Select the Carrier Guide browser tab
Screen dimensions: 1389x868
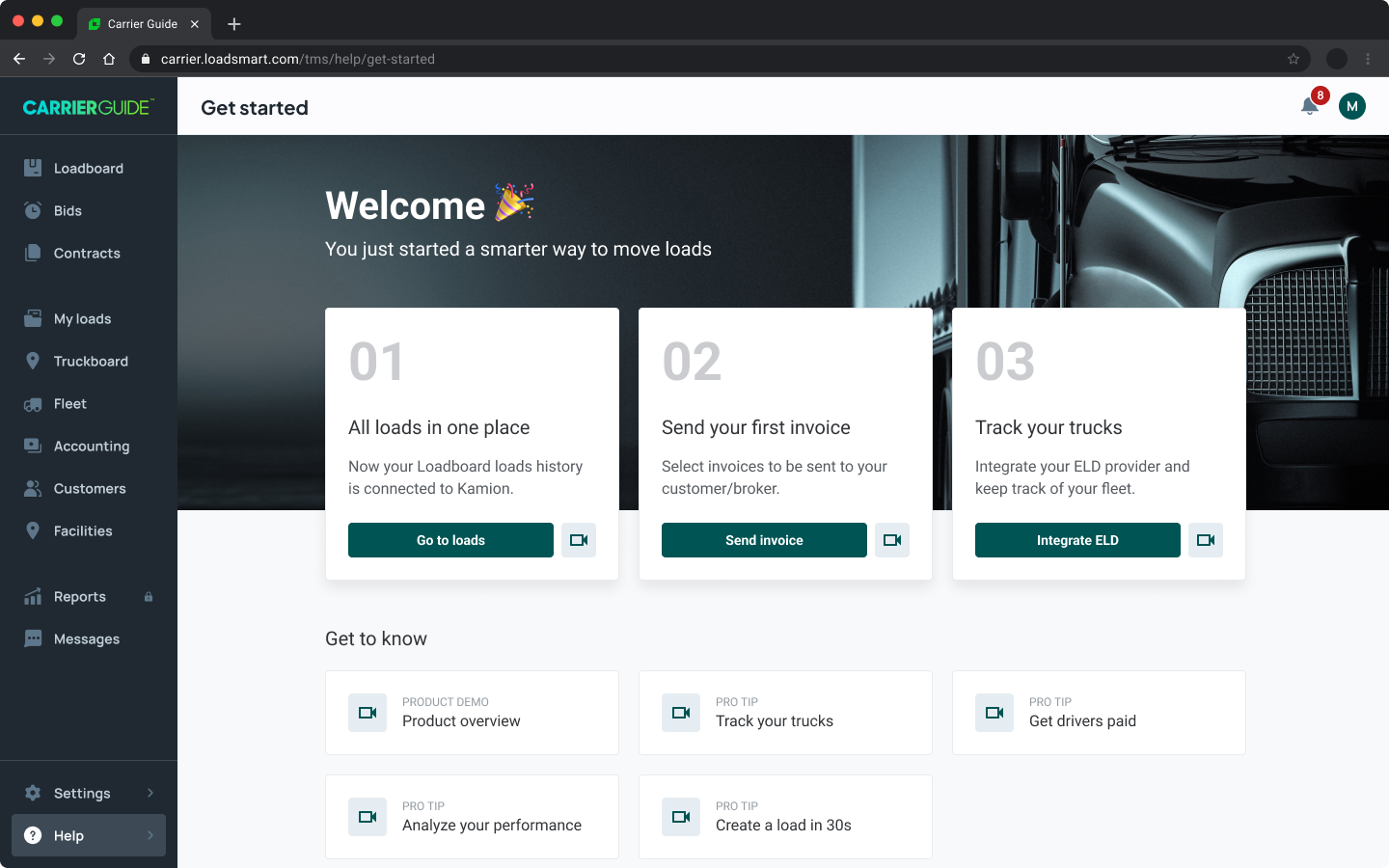[x=144, y=24]
